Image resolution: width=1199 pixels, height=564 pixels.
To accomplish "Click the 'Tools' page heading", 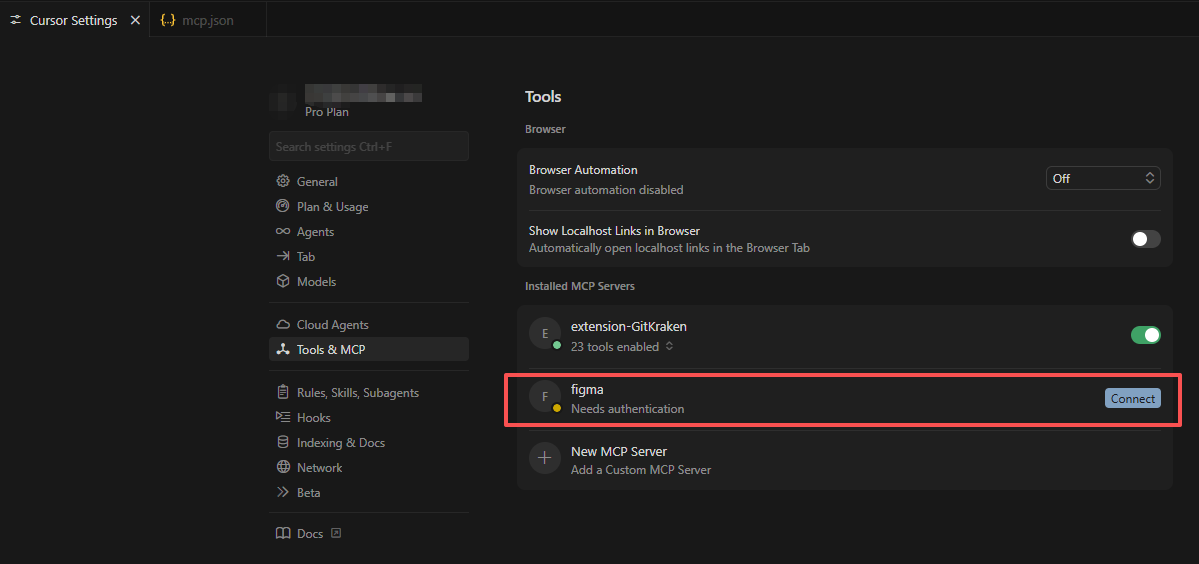I will pyautogui.click(x=543, y=97).
